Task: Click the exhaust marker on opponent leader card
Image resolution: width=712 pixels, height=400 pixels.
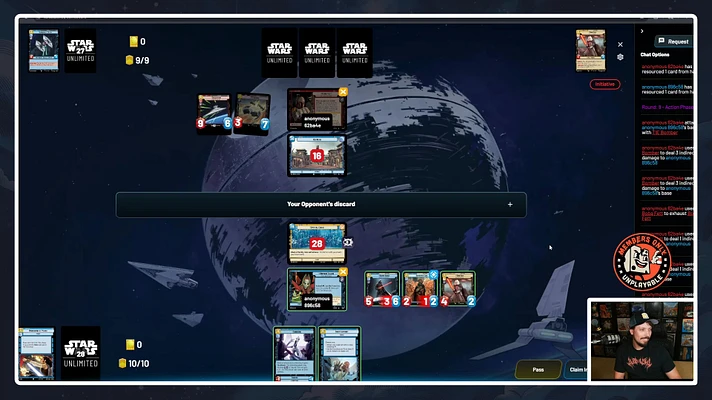Action: pyautogui.click(x=343, y=92)
